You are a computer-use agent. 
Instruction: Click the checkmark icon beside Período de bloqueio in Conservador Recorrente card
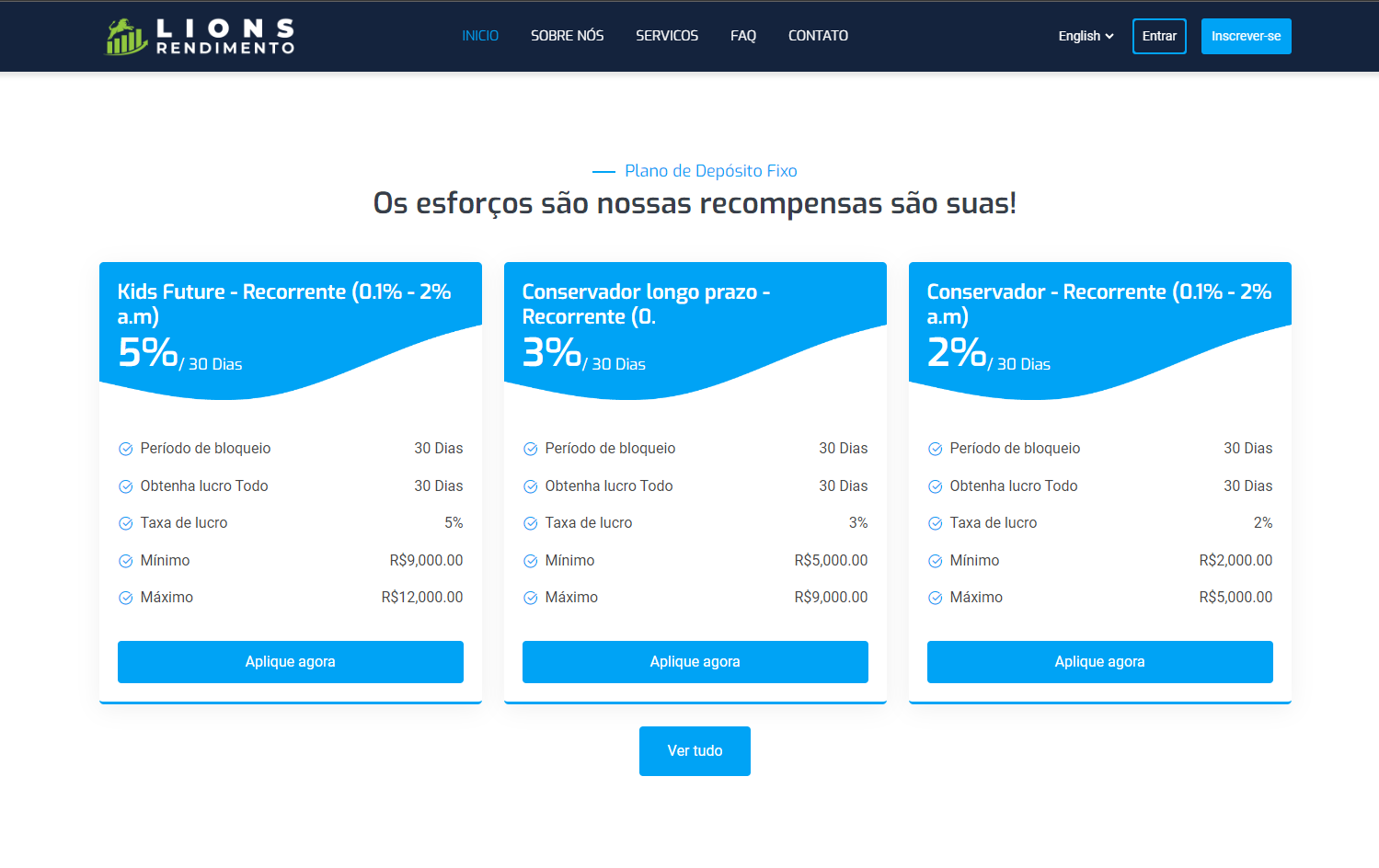[x=935, y=448]
